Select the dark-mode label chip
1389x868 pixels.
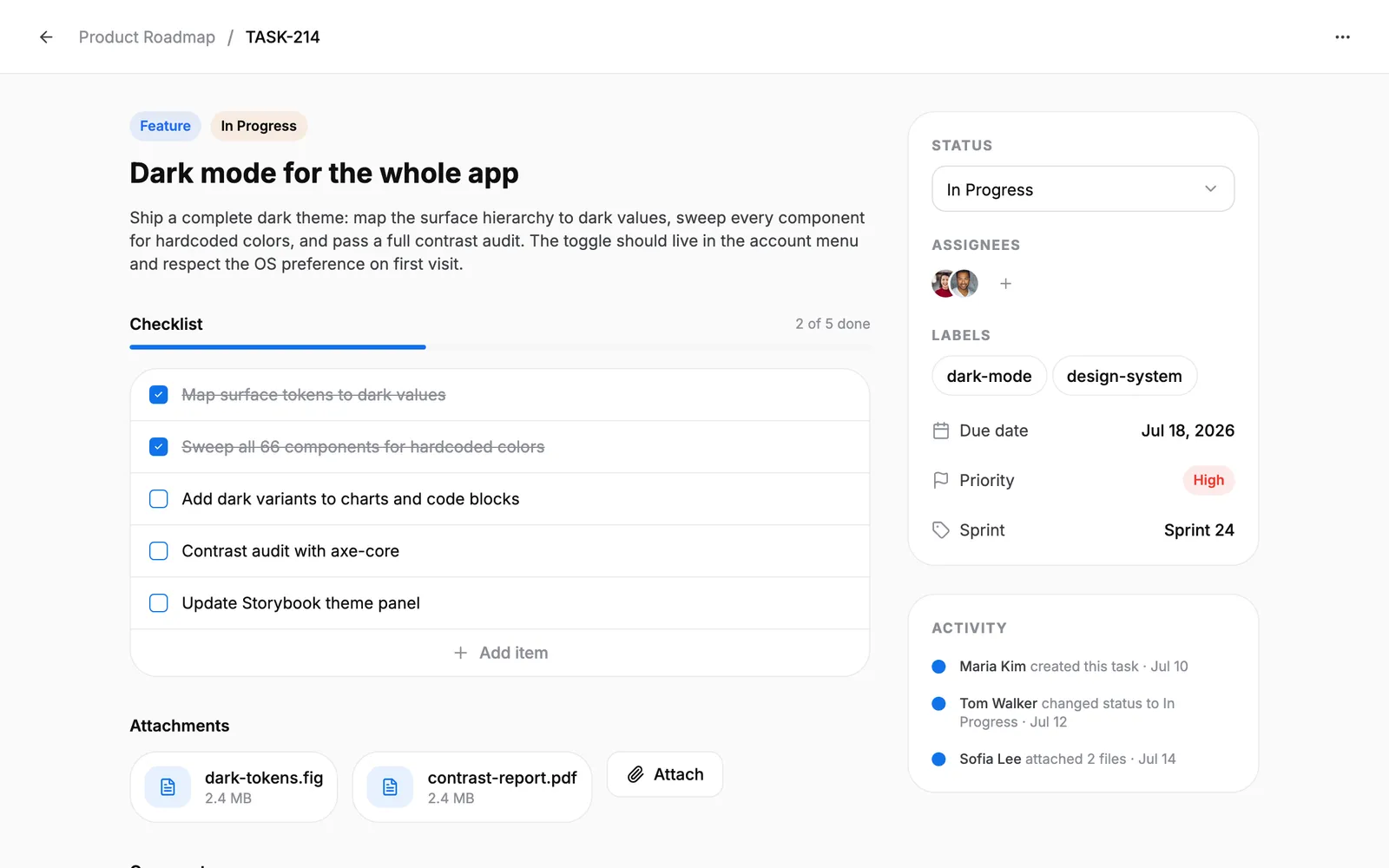click(x=989, y=376)
